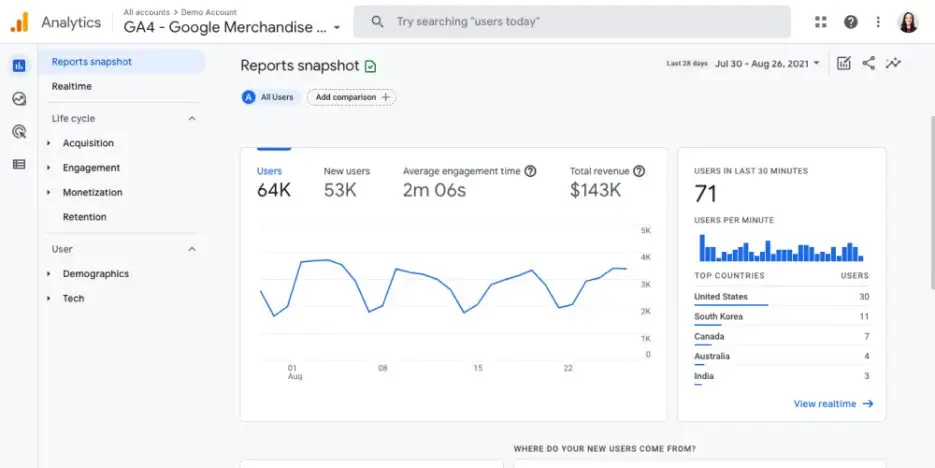The height and width of the screenshot is (468, 935).
Task: Click the plus icon in Add comparison
Action: [x=385, y=97]
